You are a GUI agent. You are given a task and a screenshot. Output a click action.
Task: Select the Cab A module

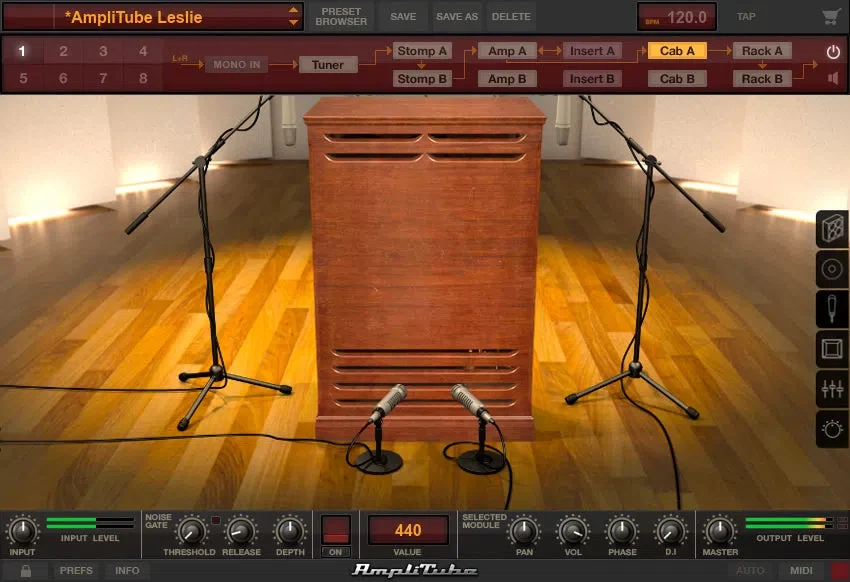tap(677, 51)
